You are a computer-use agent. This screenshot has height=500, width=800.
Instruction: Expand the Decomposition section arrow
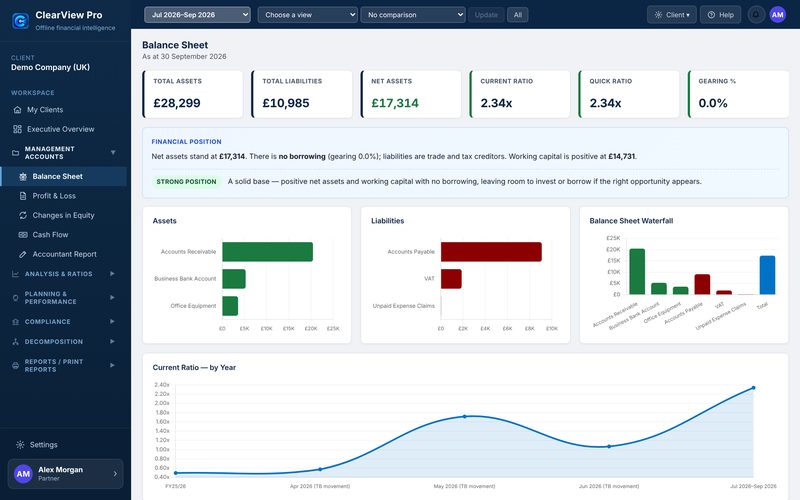click(x=112, y=341)
